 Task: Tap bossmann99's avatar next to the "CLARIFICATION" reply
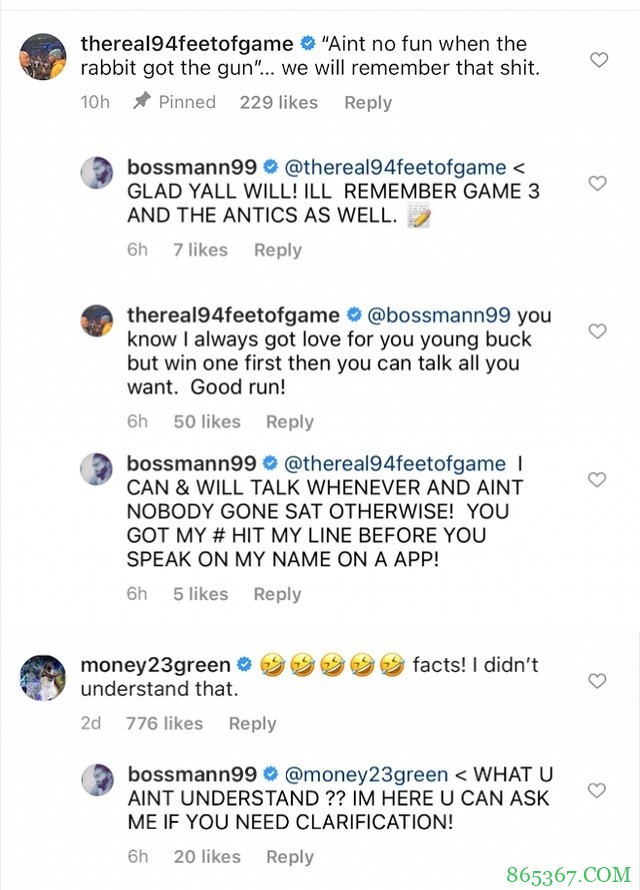pos(98,781)
